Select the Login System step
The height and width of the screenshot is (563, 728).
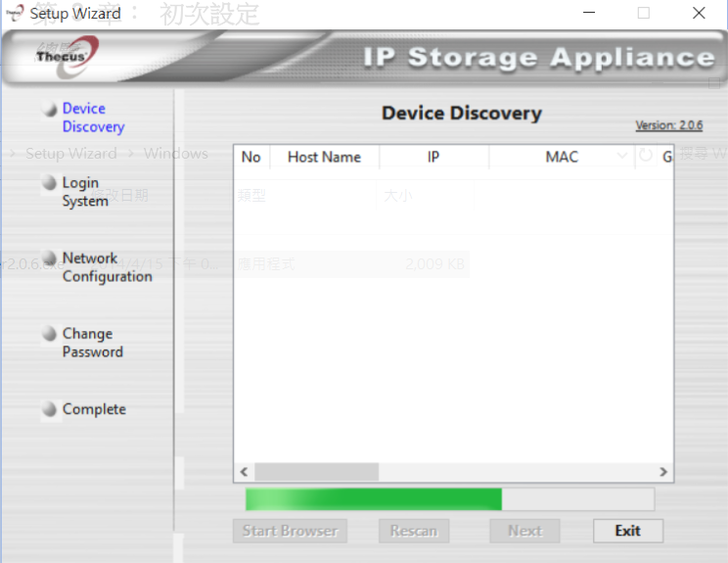pos(85,192)
